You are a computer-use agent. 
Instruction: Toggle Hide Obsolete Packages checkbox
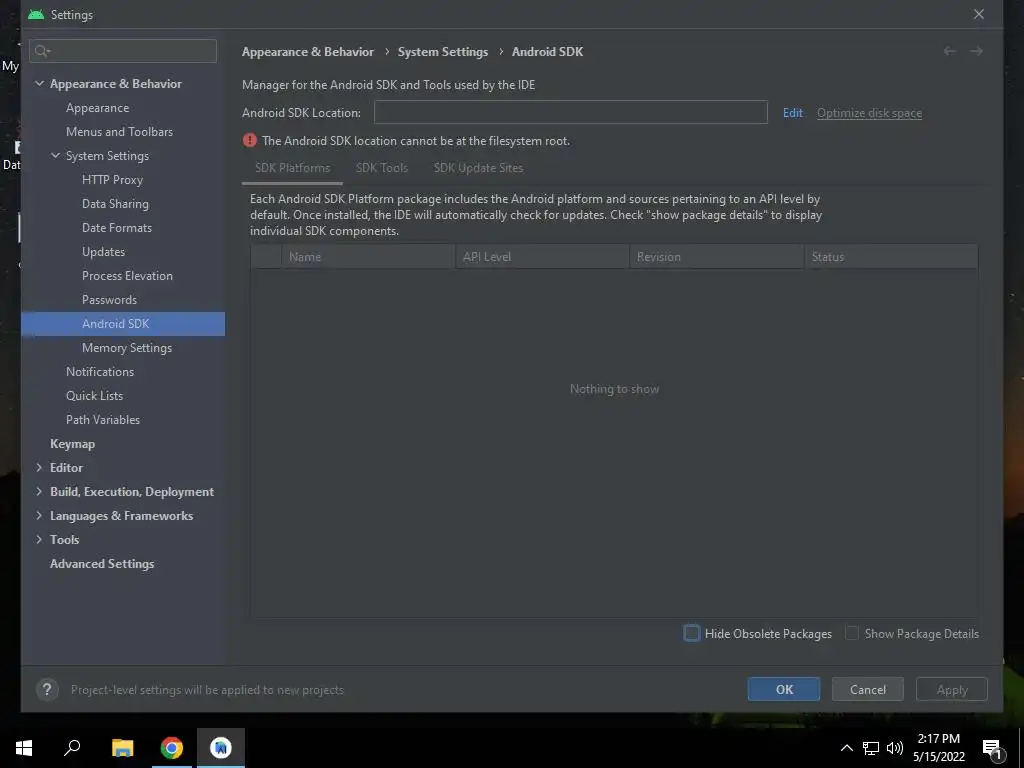pos(691,633)
